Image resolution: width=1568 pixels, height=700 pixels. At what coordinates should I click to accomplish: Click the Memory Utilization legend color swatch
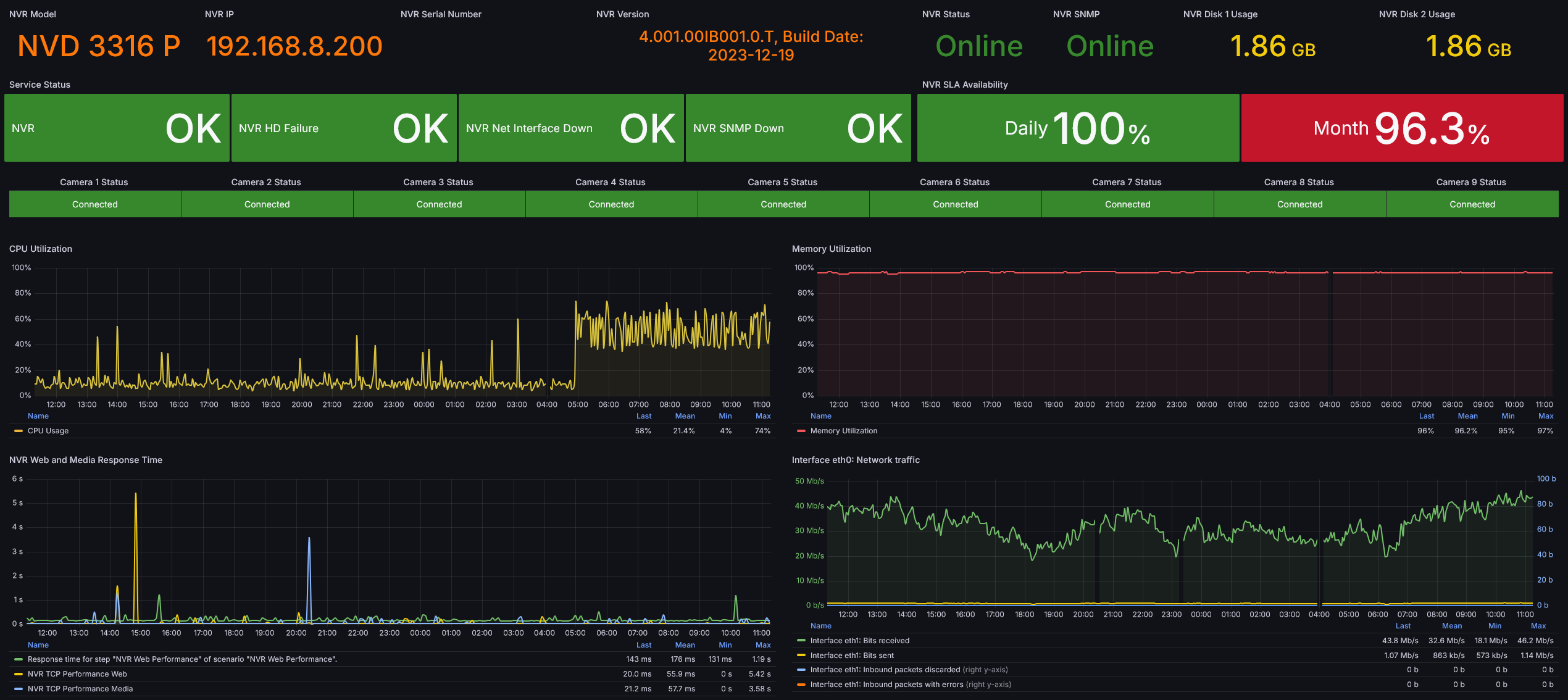(801, 431)
